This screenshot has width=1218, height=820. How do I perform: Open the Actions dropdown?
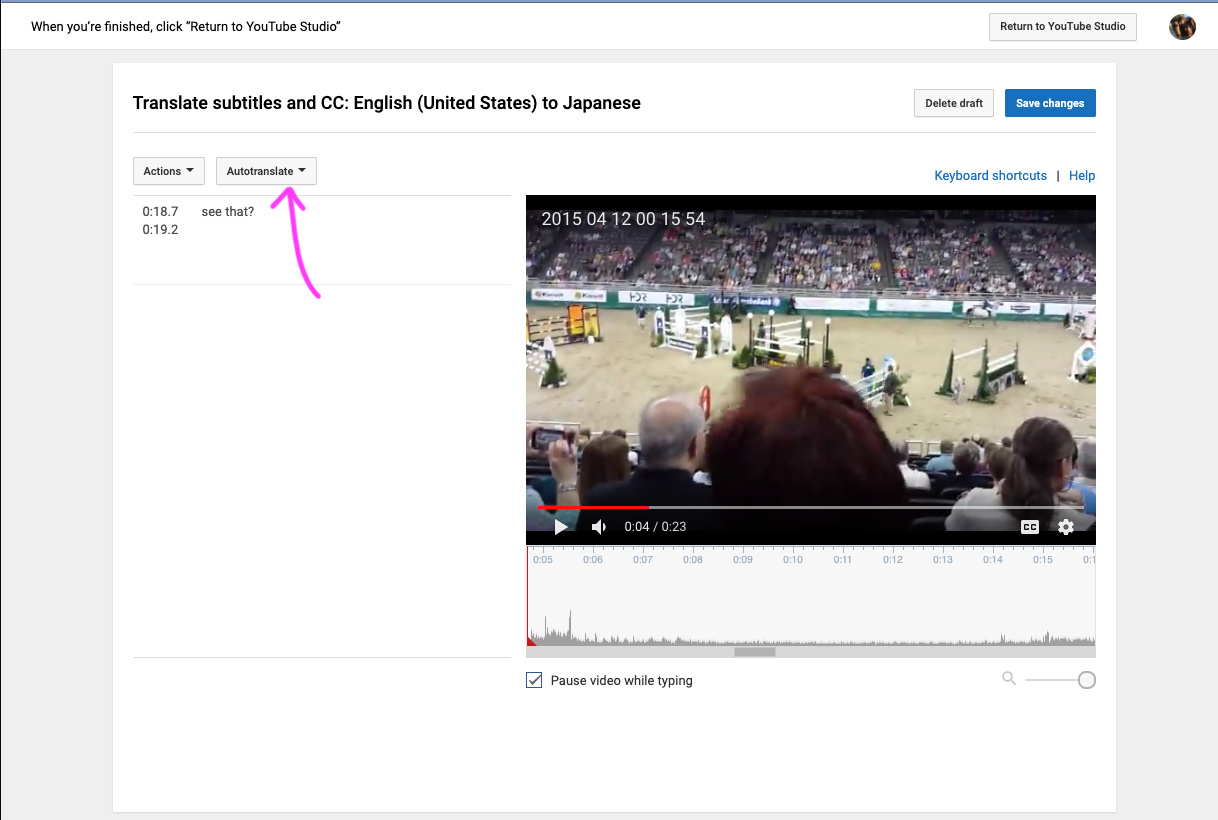point(169,171)
